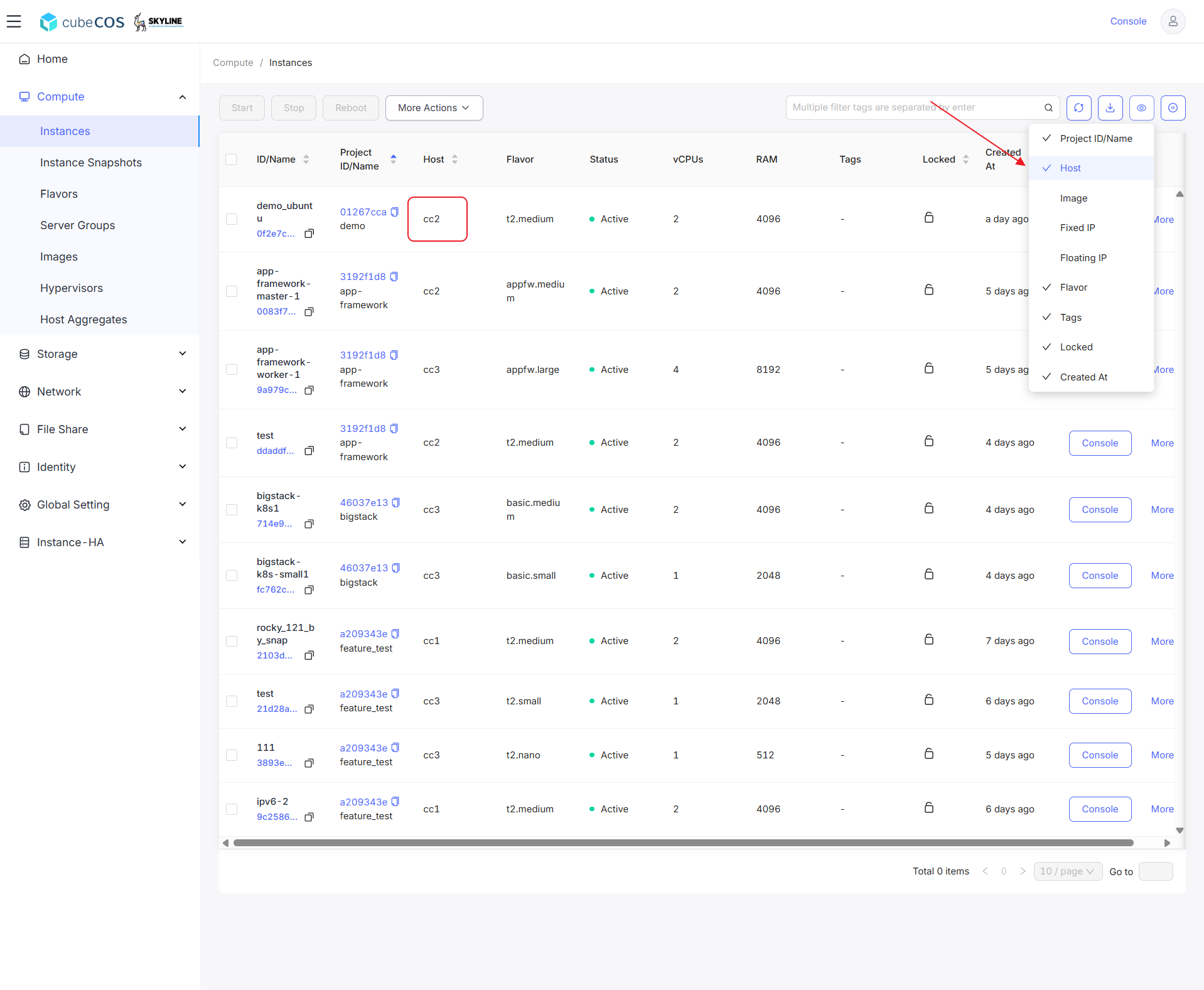Expand the Storage sidebar section
The width and height of the screenshot is (1204, 990).
point(100,354)
